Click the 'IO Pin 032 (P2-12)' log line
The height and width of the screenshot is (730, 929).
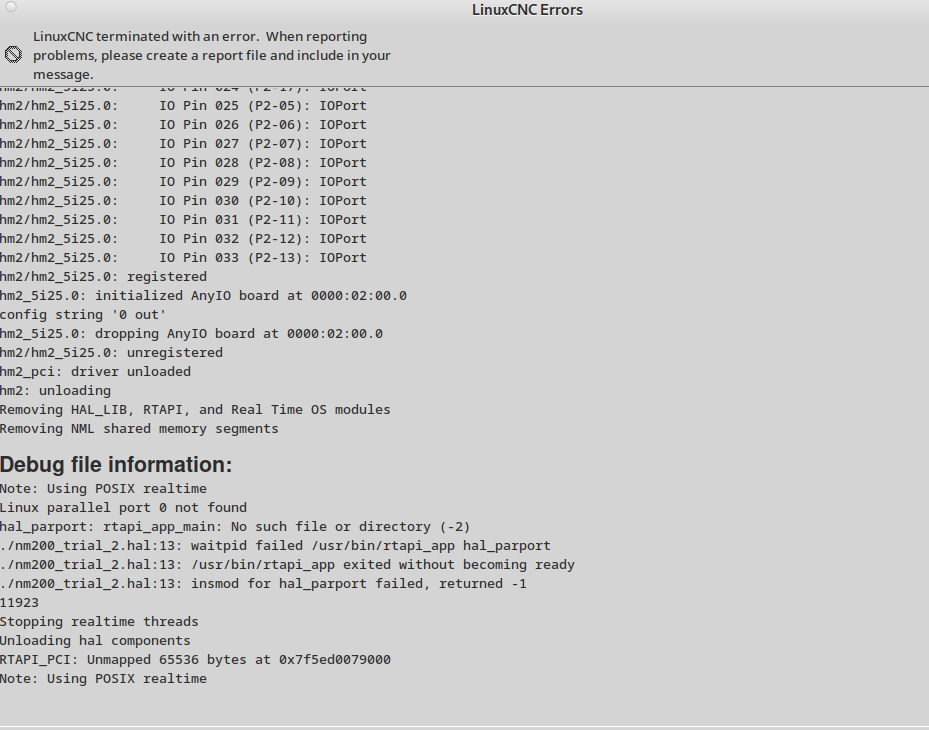click(x=183, y=239)
